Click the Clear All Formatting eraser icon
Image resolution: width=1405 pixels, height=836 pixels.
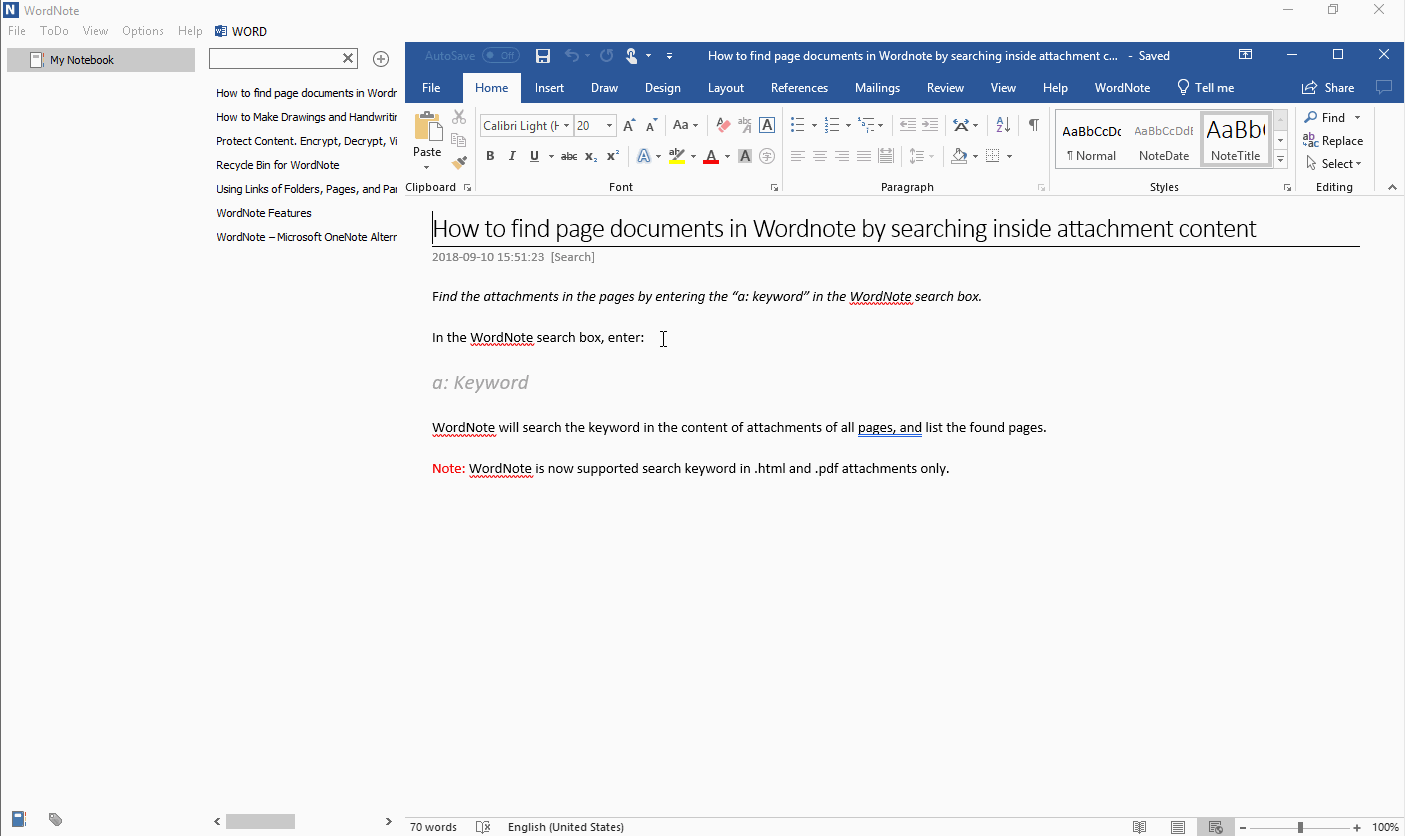coord(723,125)
